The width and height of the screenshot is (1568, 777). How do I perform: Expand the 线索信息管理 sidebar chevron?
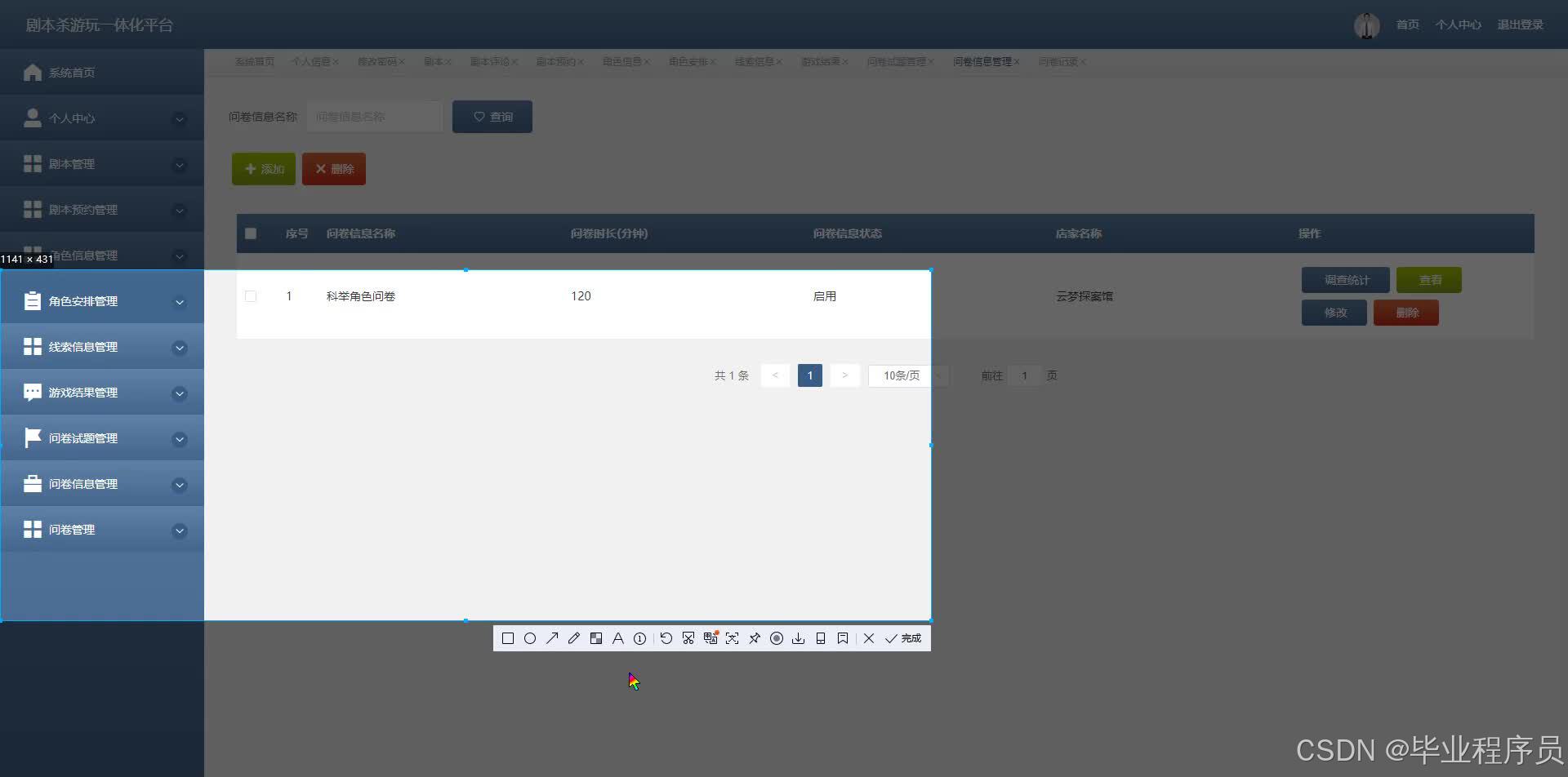[180, 348]
